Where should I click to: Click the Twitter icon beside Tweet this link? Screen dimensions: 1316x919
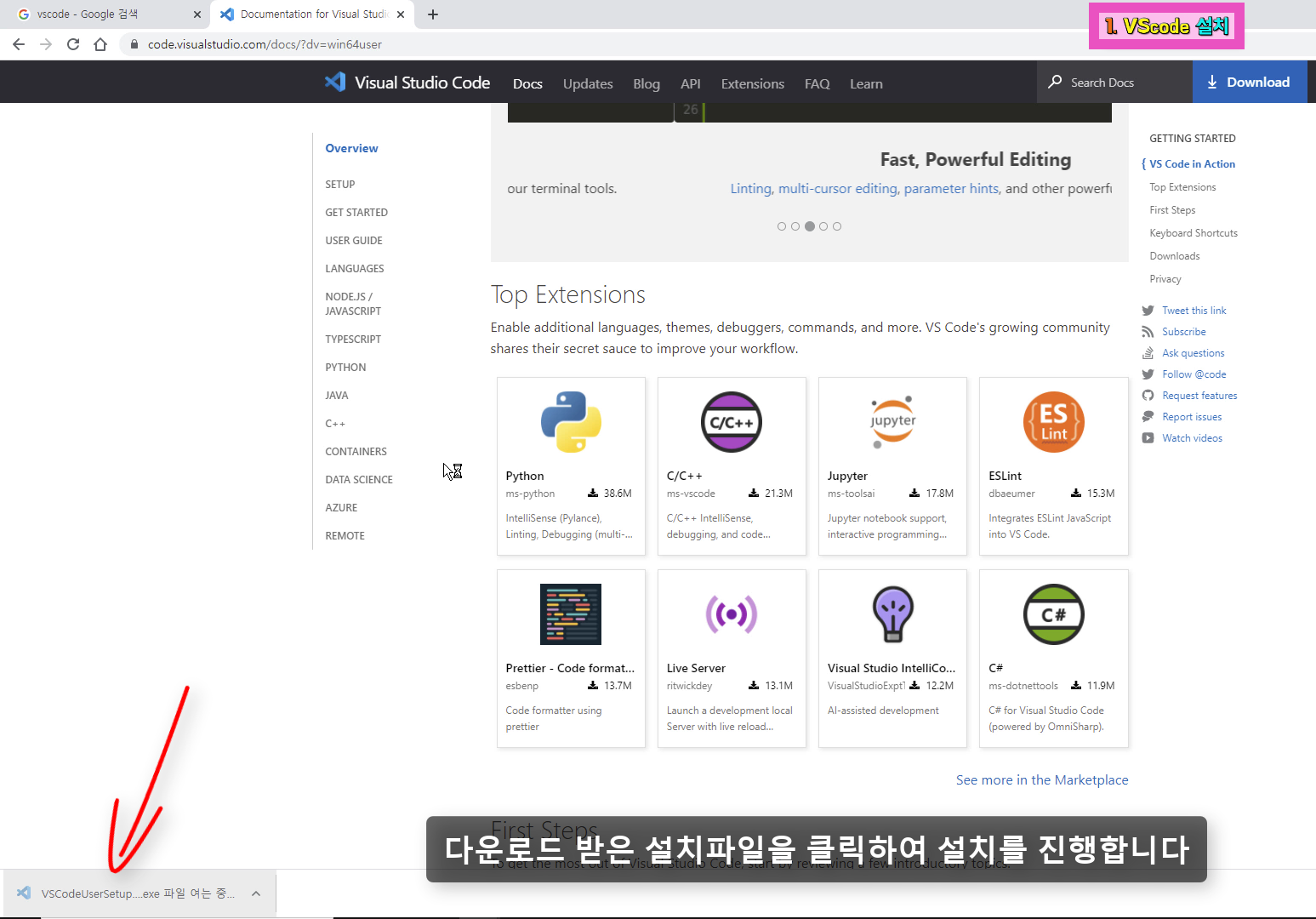tap(1148, 311)
